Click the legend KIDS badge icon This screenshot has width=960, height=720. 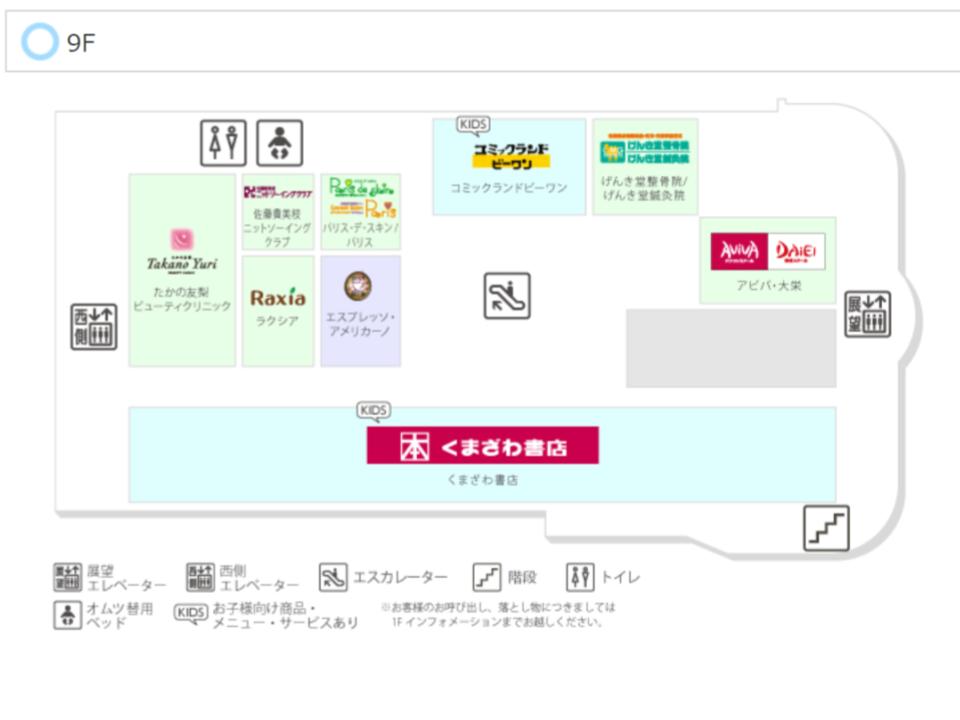191,613
